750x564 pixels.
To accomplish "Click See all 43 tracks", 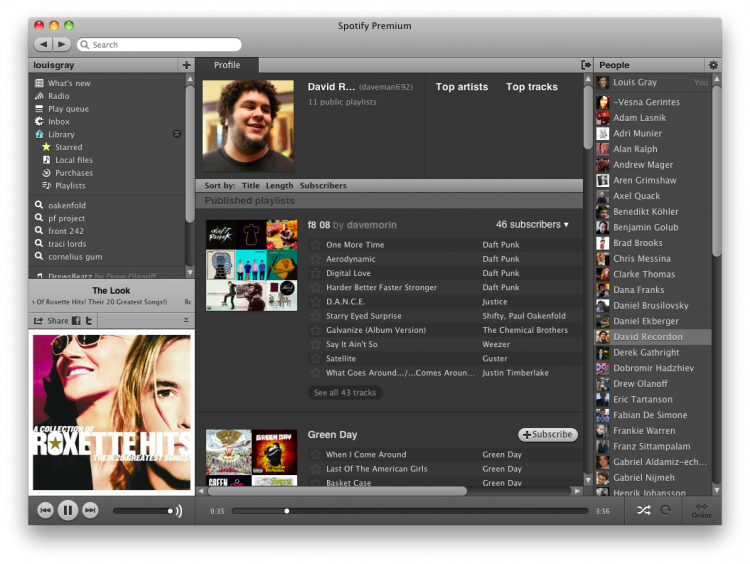I will pos(345,393).
